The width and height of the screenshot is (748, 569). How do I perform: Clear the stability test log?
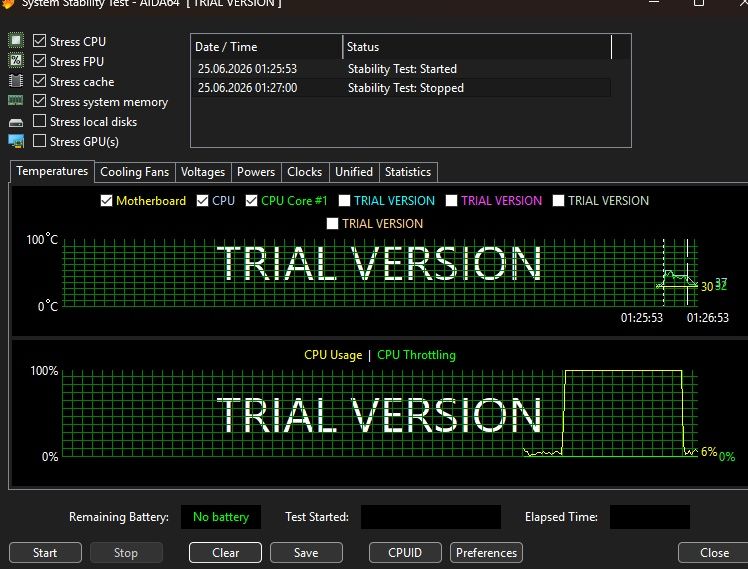[225, 553]
